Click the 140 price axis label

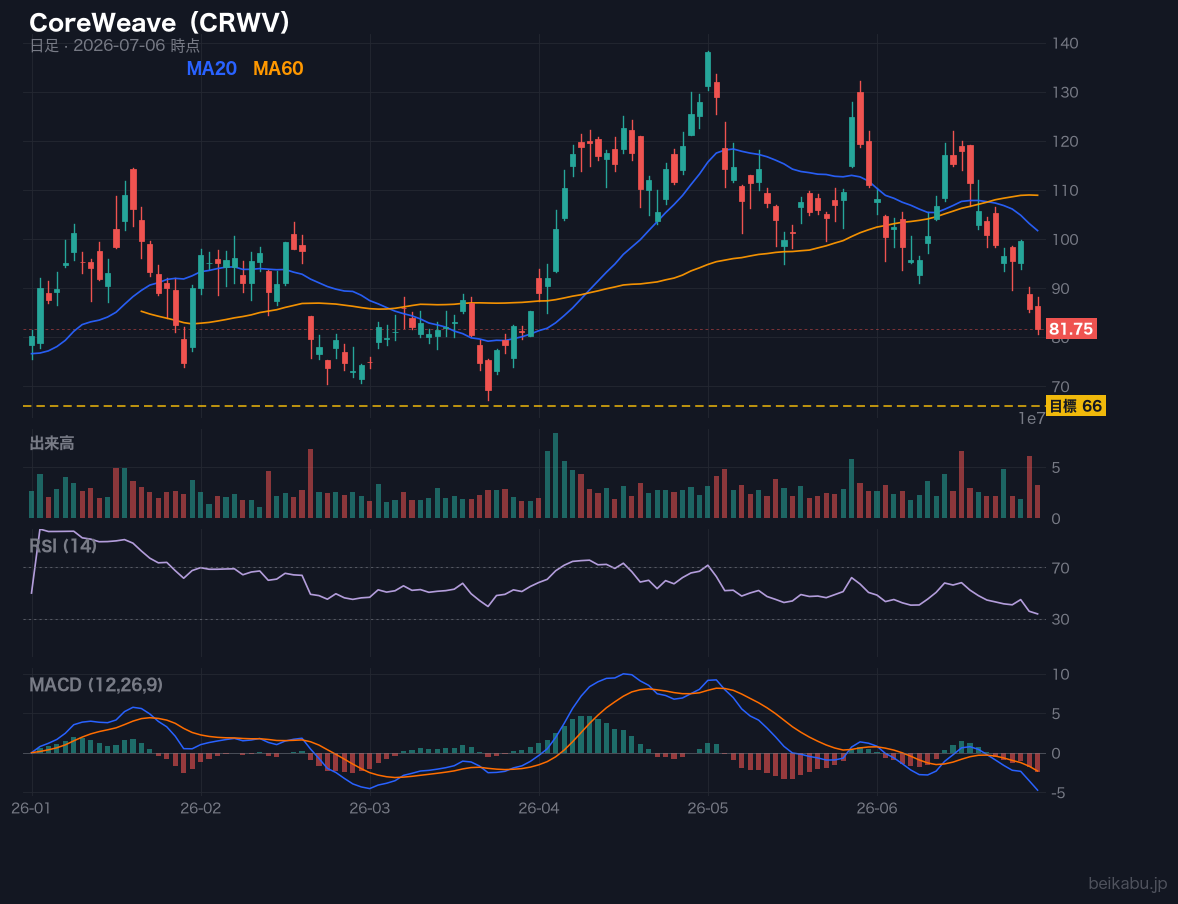click(1065, 44)
